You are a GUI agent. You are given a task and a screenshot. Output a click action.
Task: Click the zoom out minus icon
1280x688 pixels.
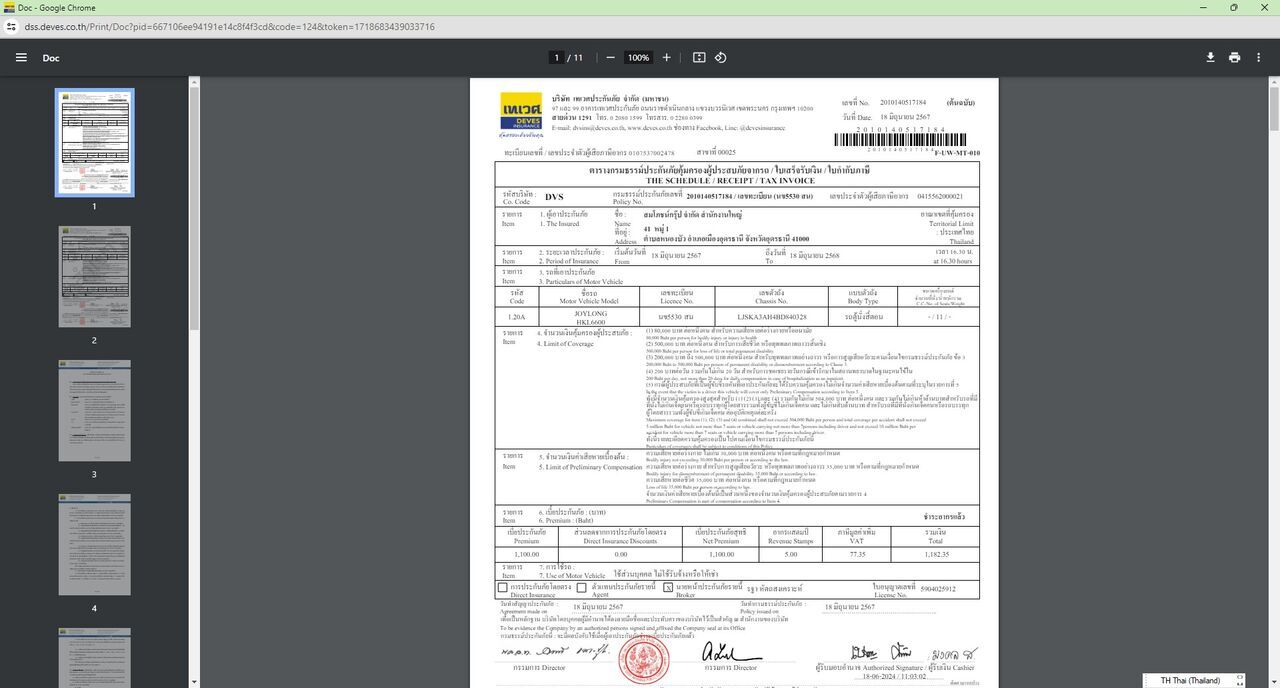click(610, 58)
